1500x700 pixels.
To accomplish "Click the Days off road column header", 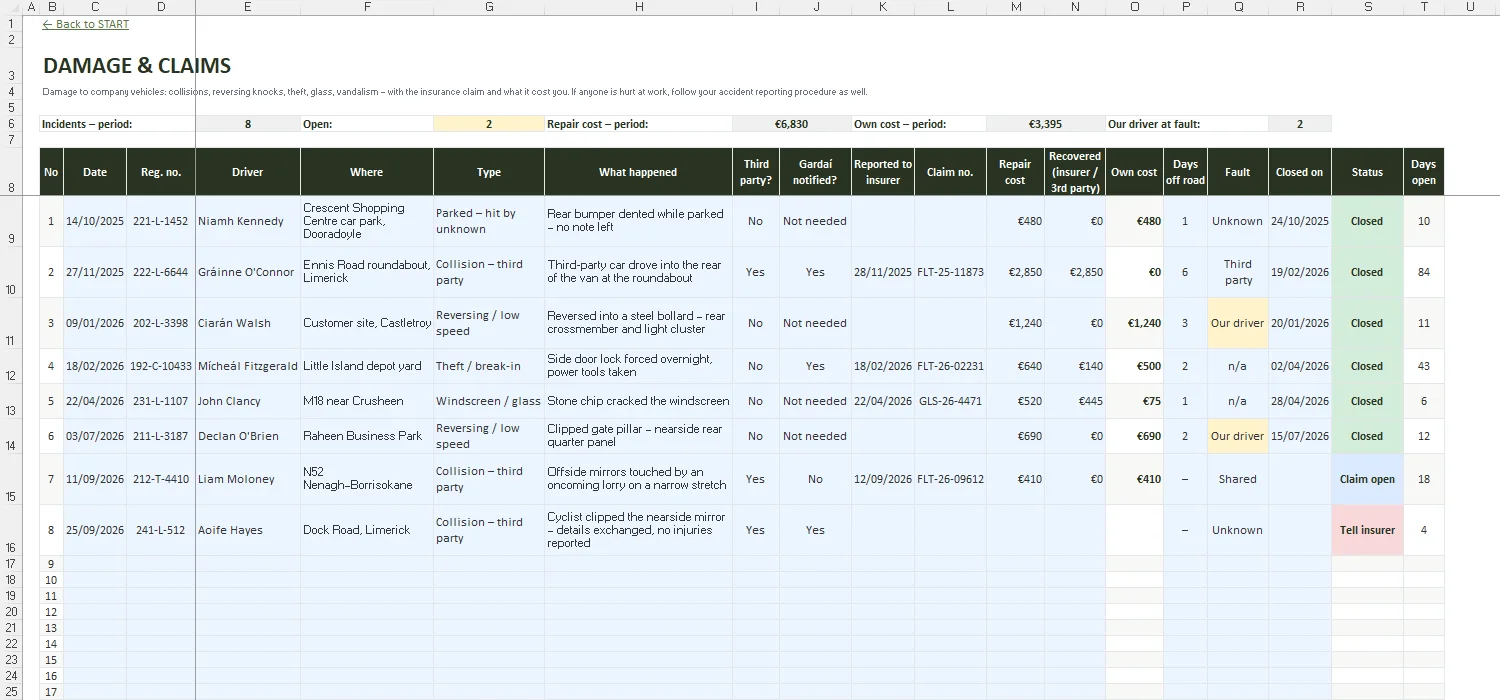I will point(1185,172).
